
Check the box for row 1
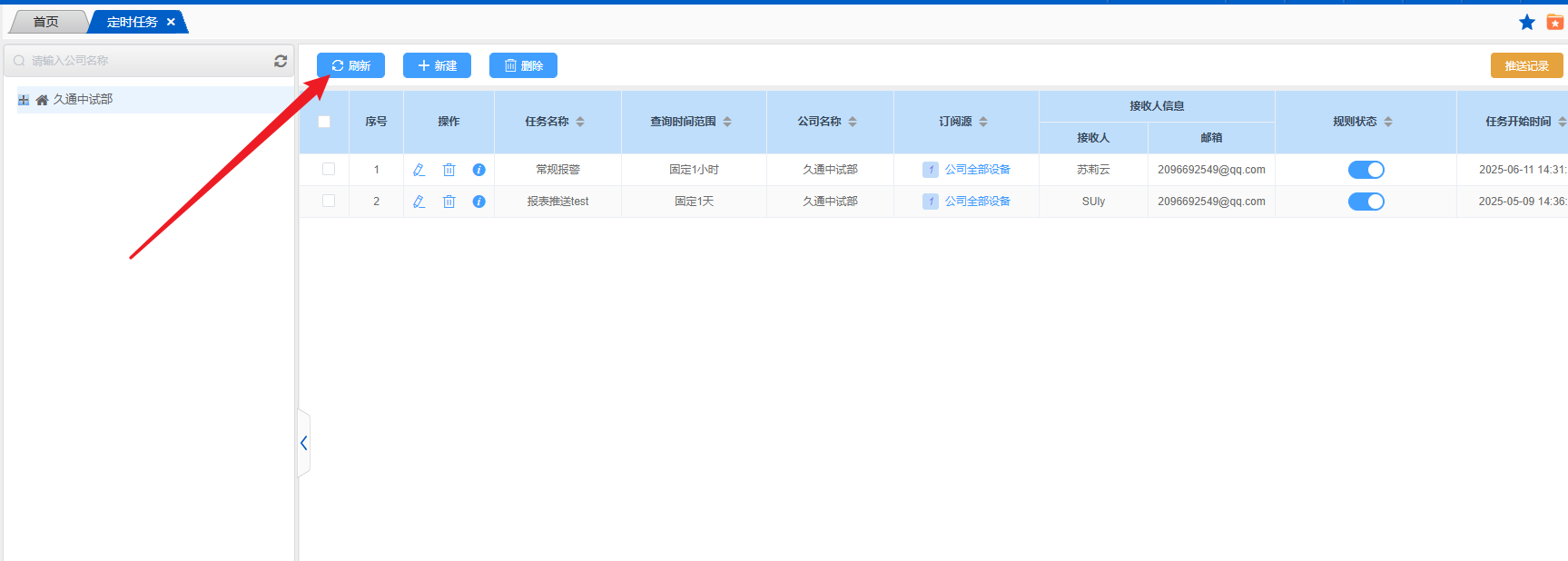329,170
